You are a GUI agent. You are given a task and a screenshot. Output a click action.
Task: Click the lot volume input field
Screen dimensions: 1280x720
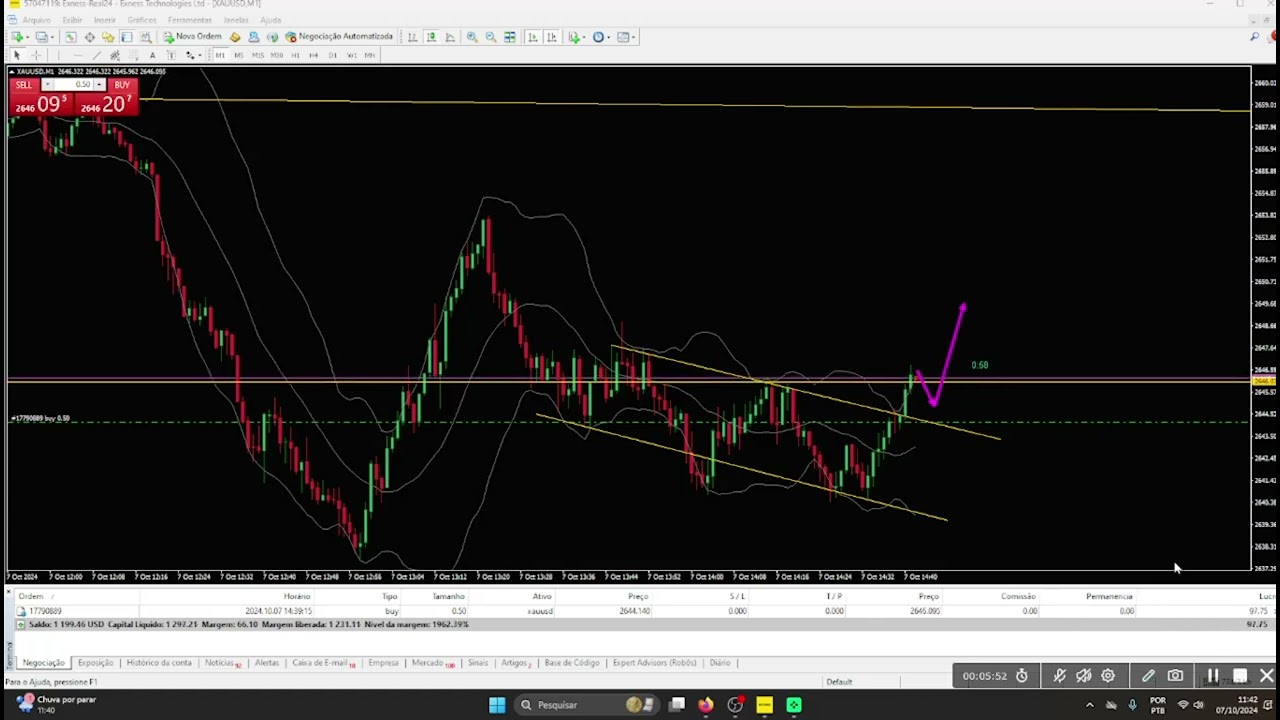(74, 85)
